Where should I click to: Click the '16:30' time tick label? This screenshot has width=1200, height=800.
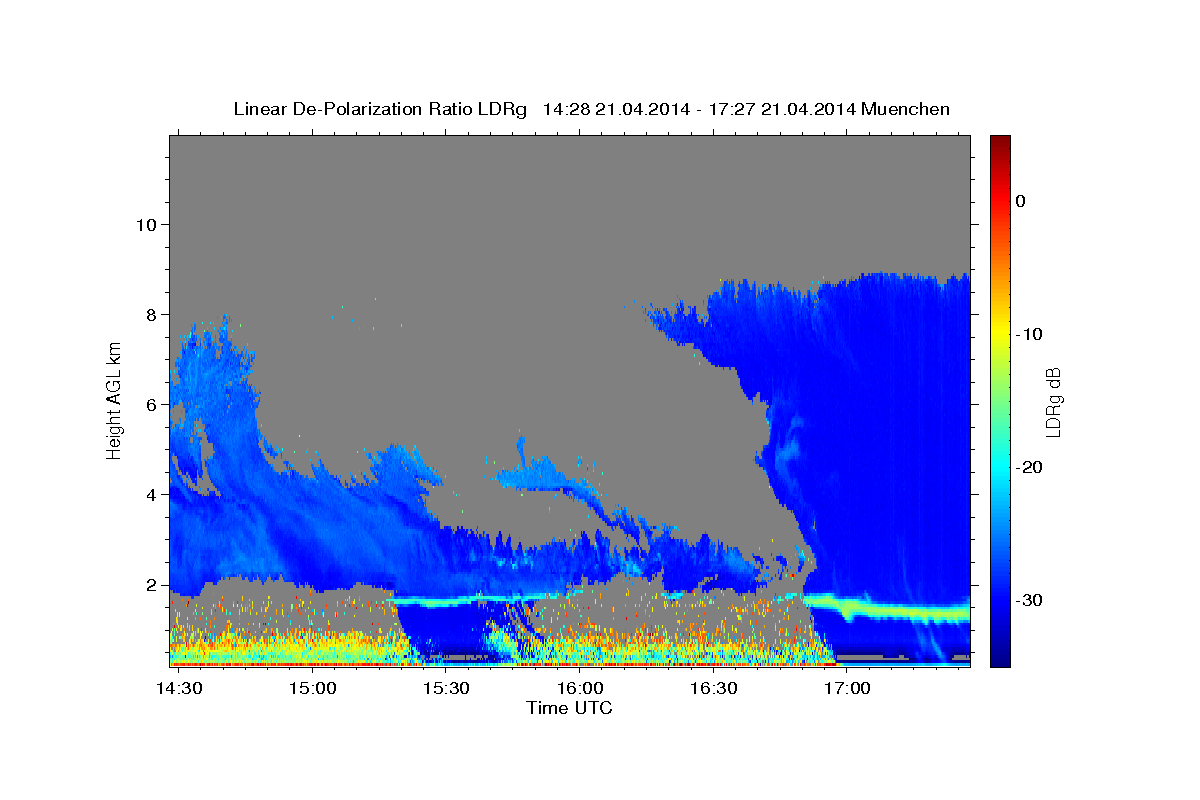(715, 689)
